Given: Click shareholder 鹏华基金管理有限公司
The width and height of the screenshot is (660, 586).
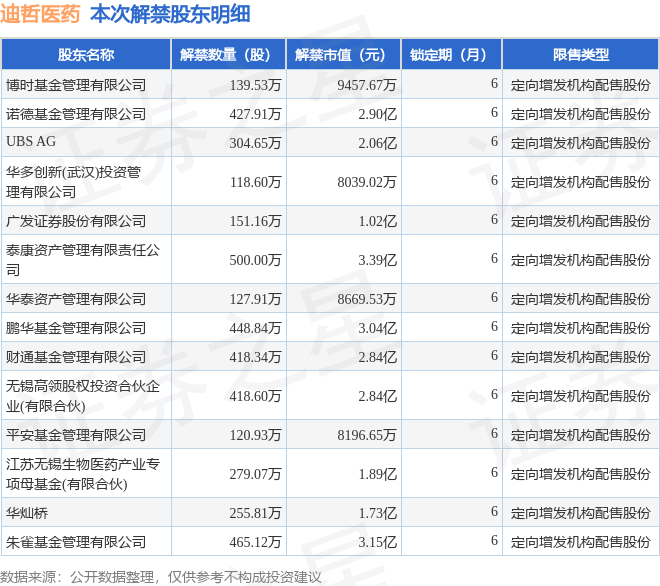Looking at the screenshot, I should pyautogui.click(x=76, y=328).
